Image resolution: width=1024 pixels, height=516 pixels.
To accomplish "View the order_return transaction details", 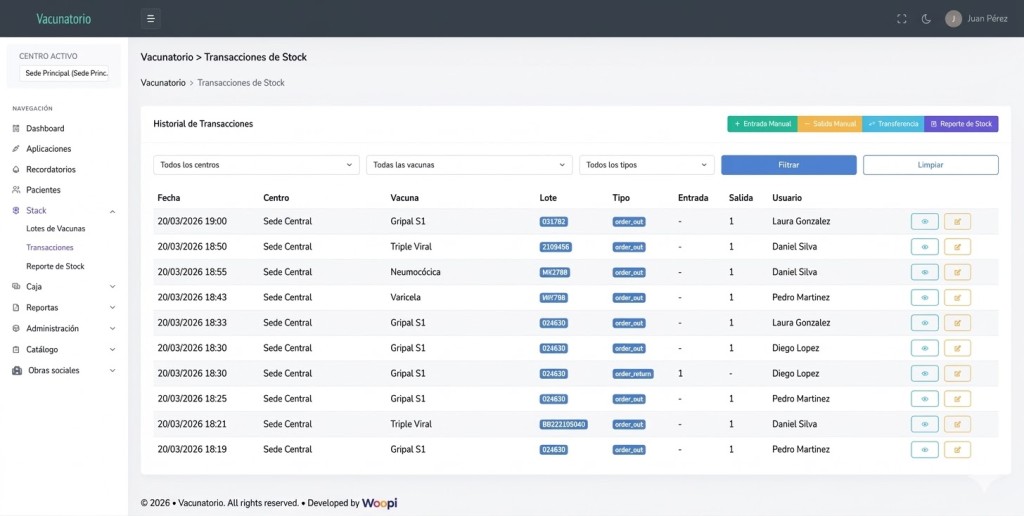I will (924, 373).
